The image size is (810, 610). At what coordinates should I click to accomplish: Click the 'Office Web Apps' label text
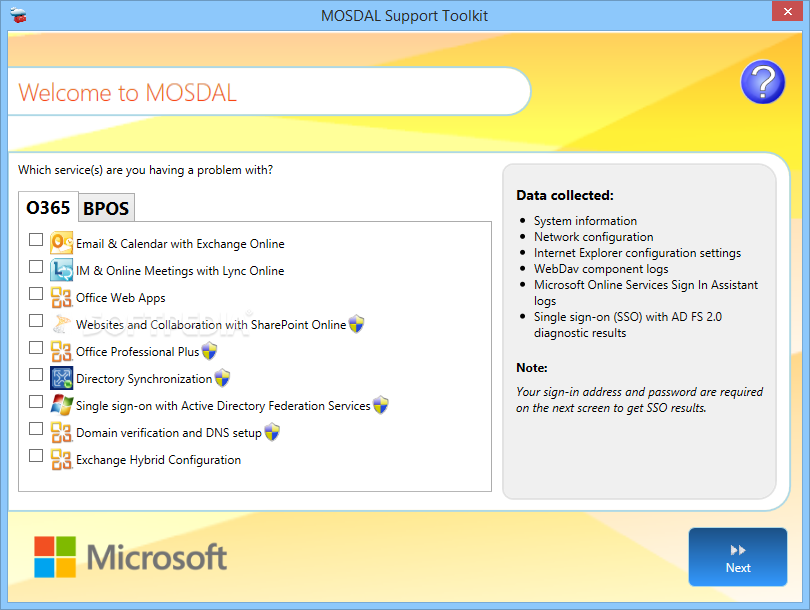[121, 298]
